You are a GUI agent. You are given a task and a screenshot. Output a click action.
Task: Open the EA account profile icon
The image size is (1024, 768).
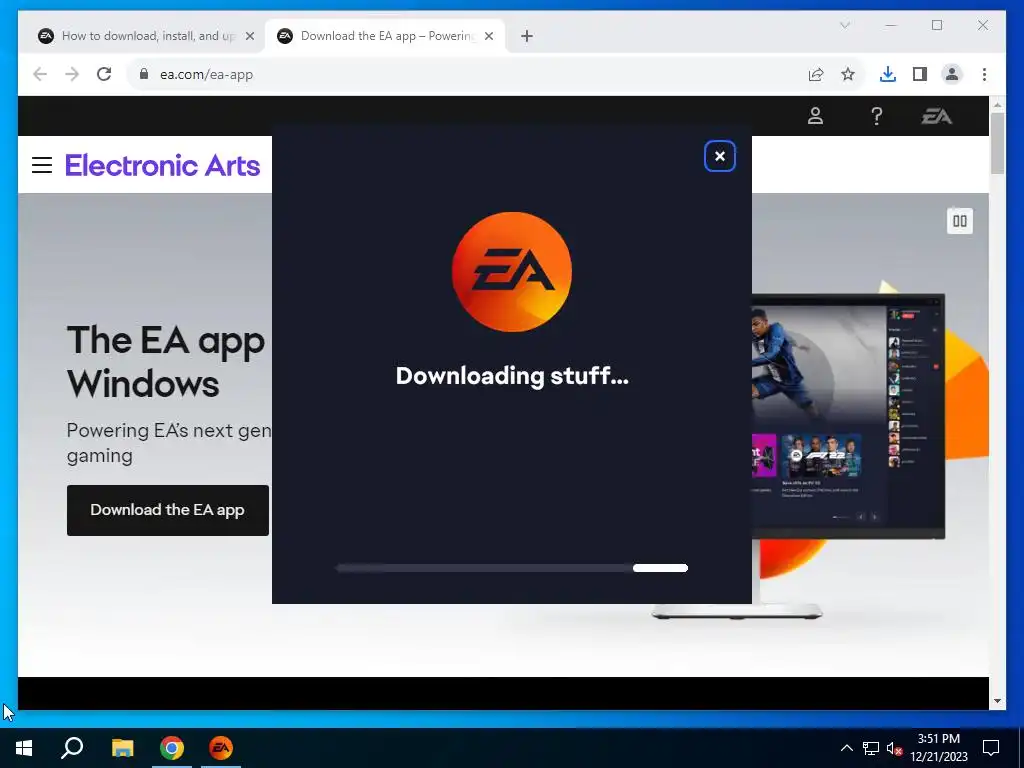coord(815,116)
